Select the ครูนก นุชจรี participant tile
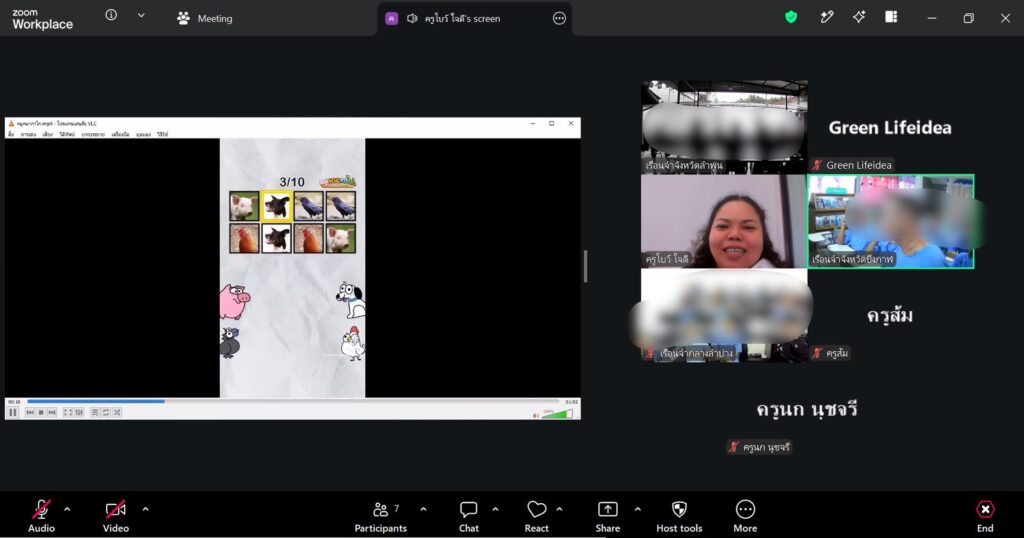This screenshot has width=1024, height=538. (x=807, y=409)
